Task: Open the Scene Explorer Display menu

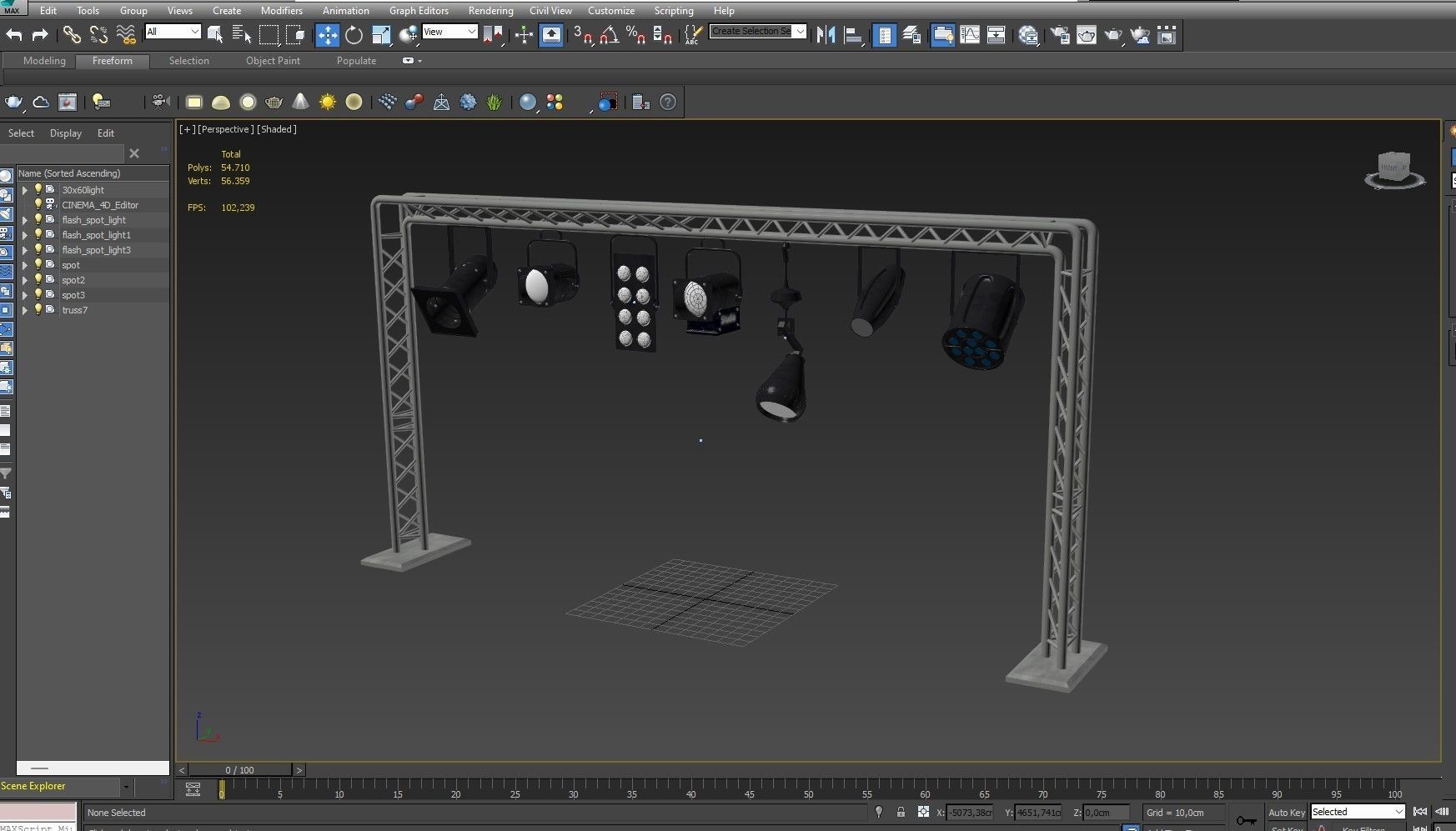Action: 66,133
